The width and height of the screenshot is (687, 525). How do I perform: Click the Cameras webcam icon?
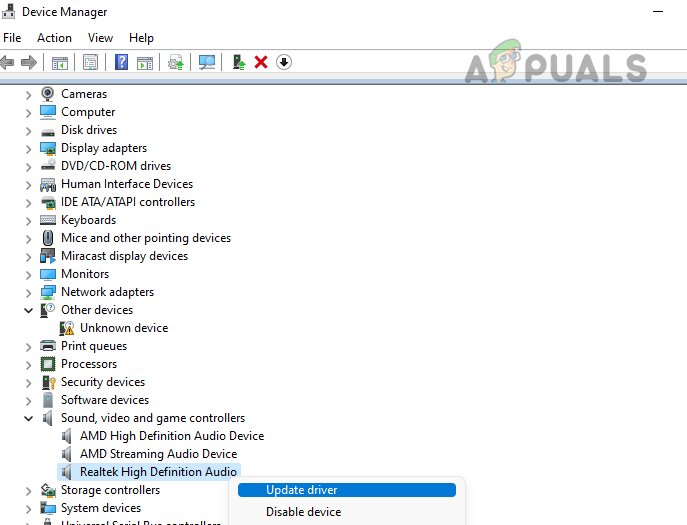pos(47,94)
